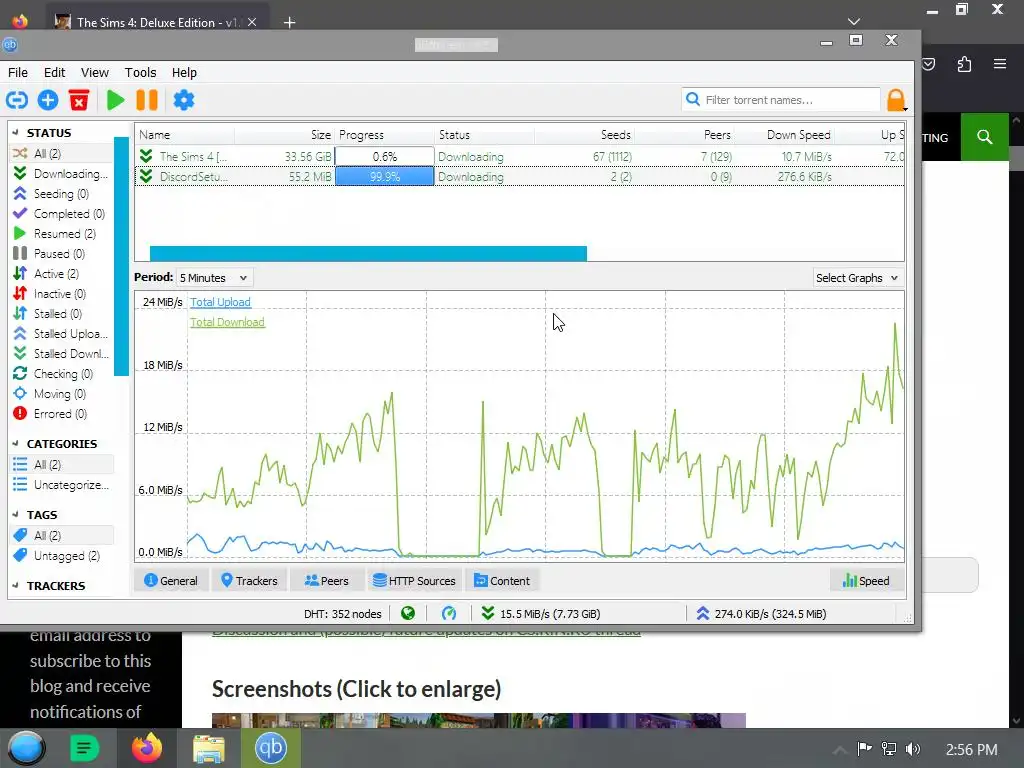The width and height of the screenshot is (1024, 768).
Task: Filter by Checking (0) status
Action: pos(61,374)
